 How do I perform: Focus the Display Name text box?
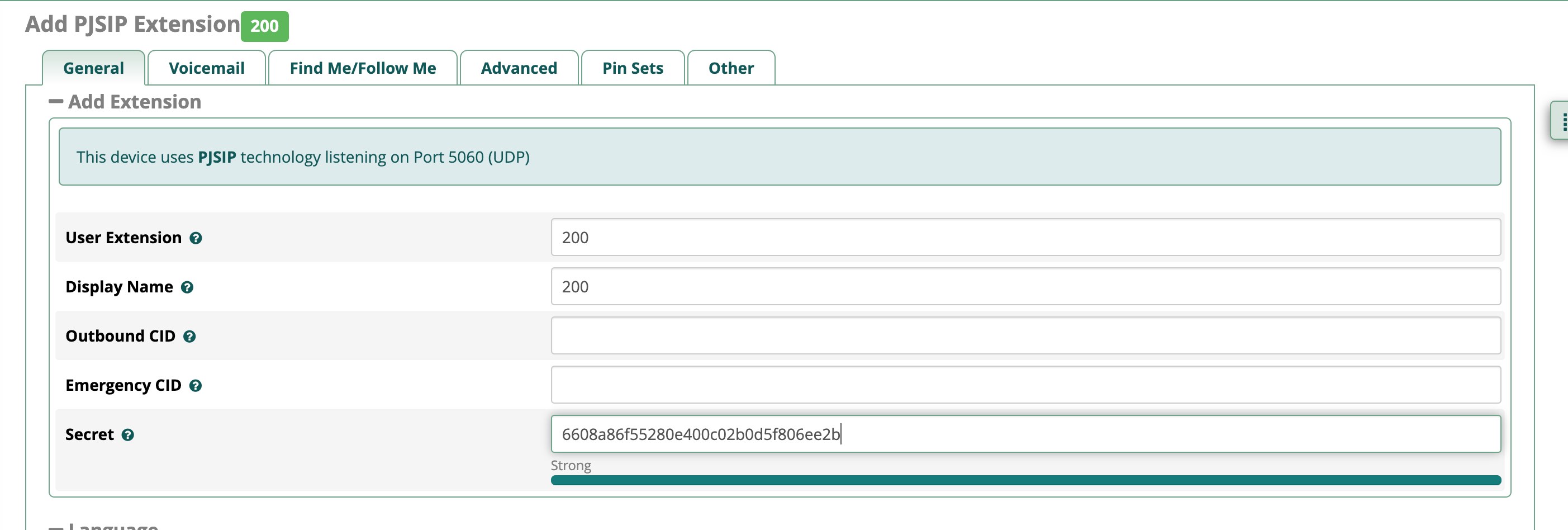[x=1025, y=287]
